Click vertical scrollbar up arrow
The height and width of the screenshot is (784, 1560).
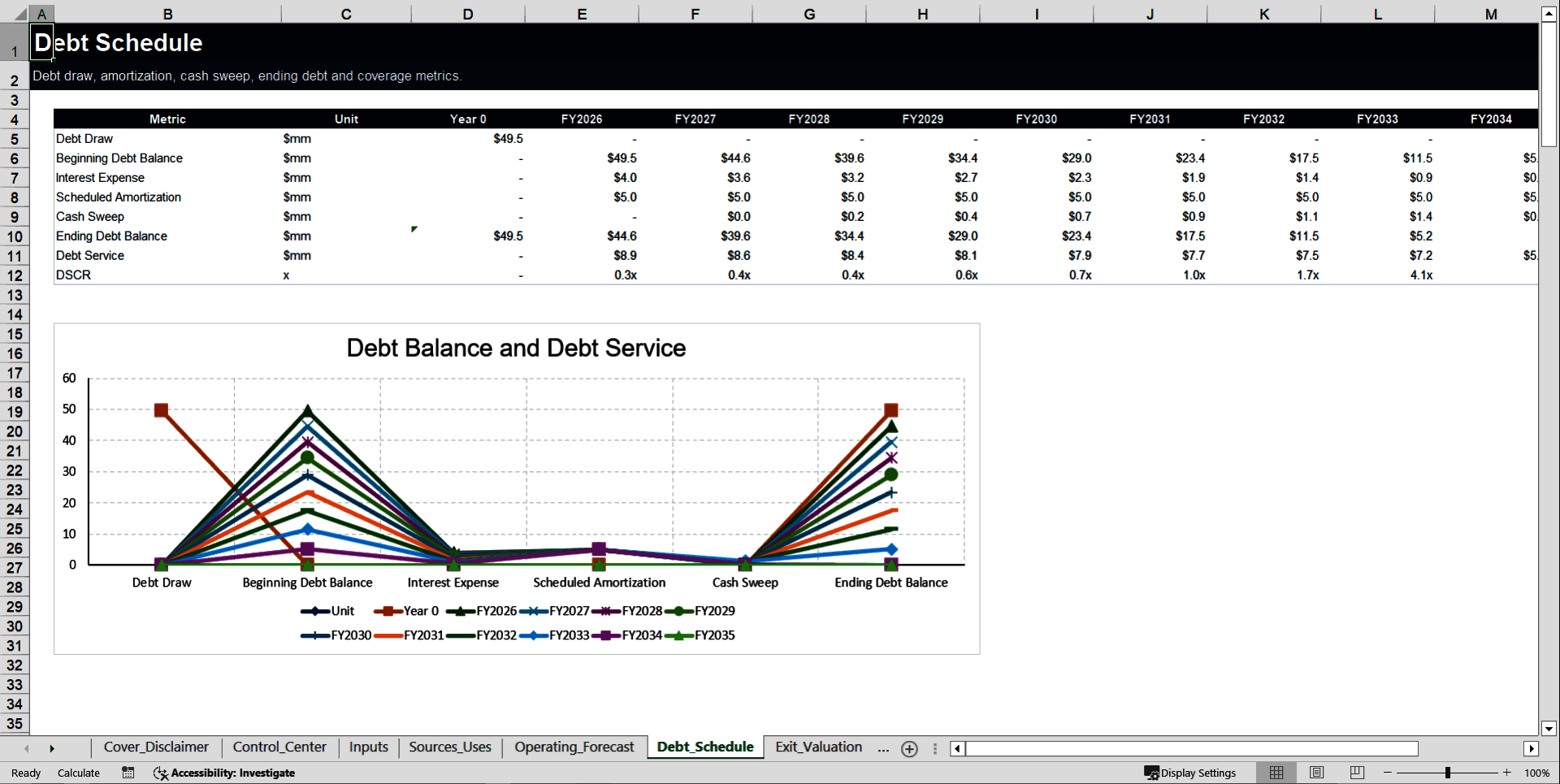tap(1549, 14)
